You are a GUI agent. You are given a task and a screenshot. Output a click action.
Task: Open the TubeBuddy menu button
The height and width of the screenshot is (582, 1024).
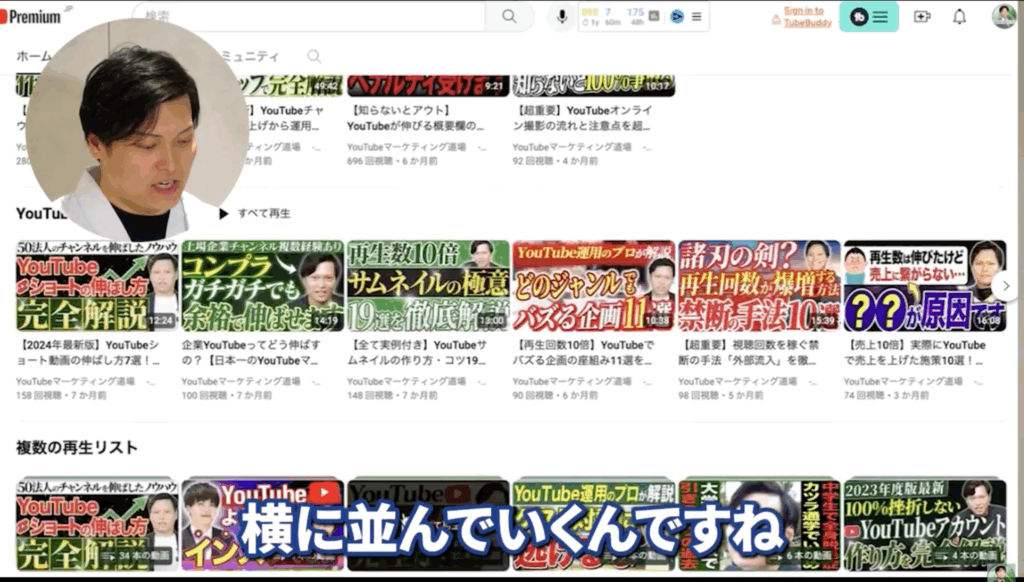pos(869,17)
